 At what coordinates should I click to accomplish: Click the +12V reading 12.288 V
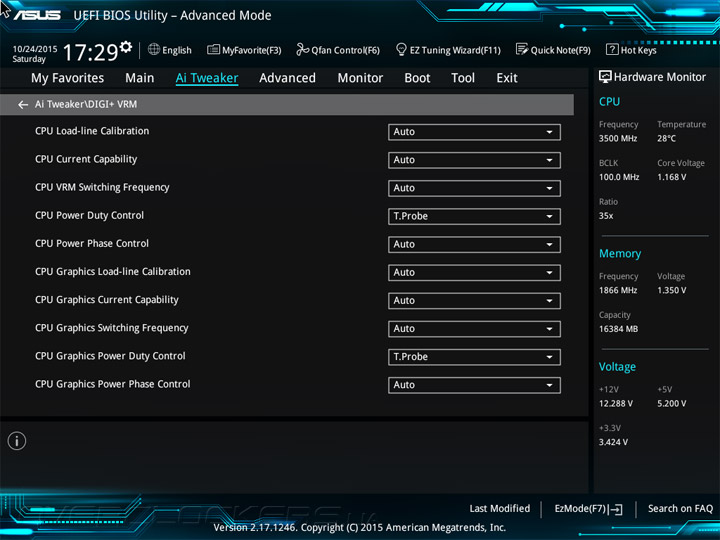pos(615,403)
